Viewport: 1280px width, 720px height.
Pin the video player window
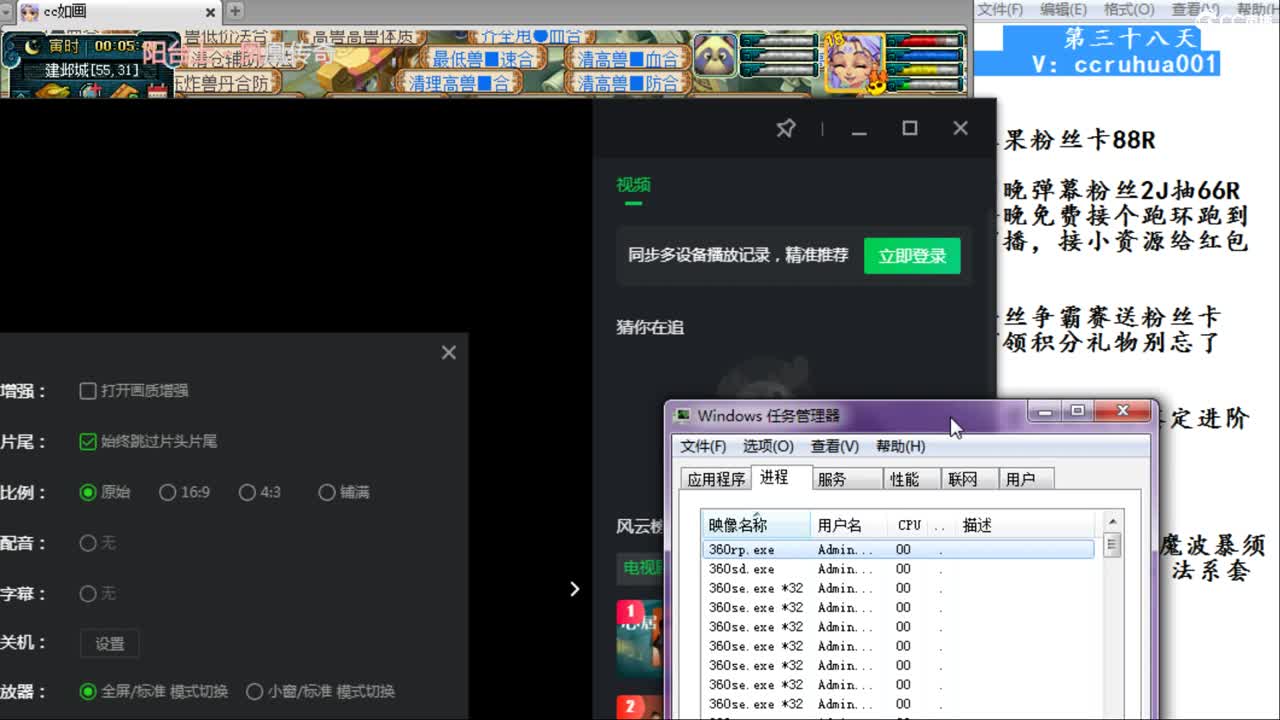[x=786, y=128]
